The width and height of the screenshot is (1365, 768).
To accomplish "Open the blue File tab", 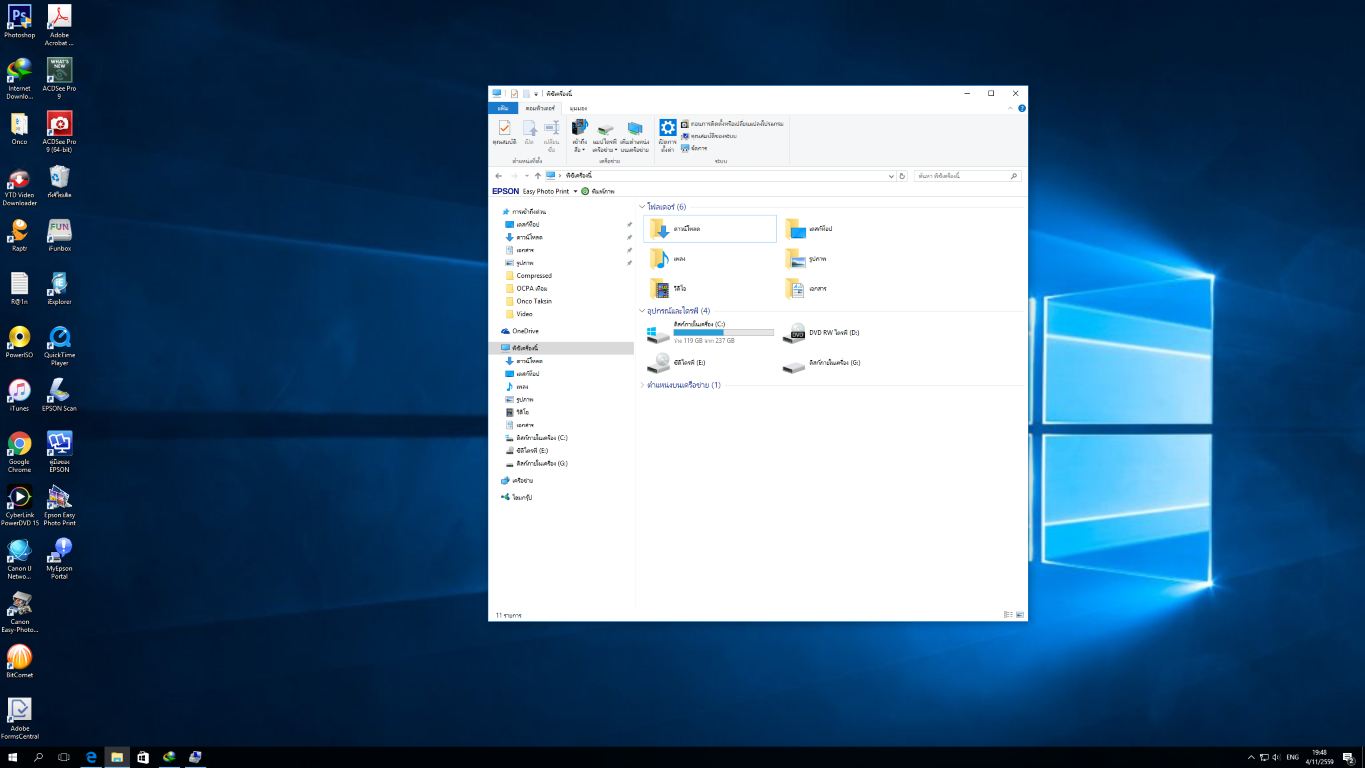I will click(x=502, y=108).
